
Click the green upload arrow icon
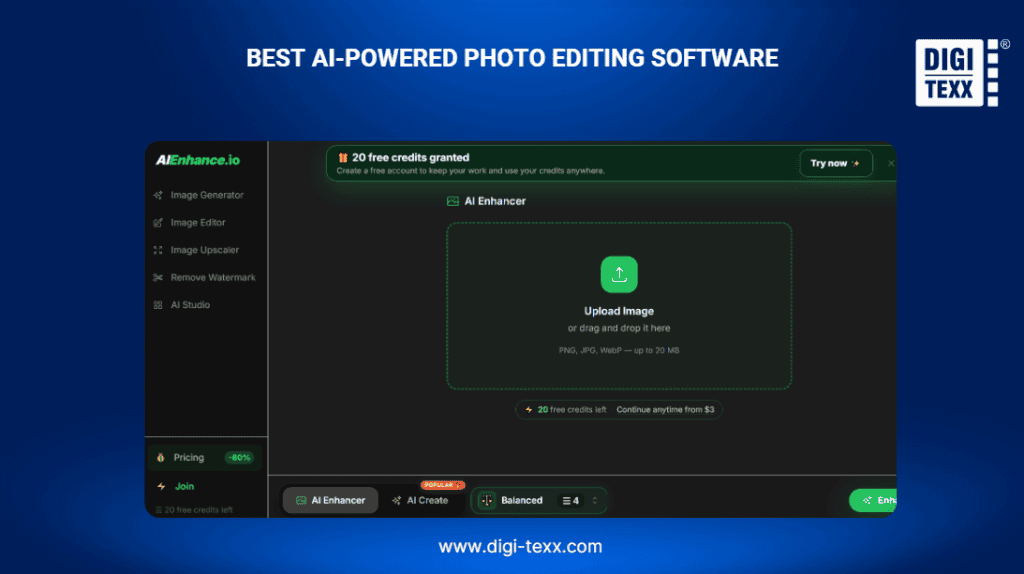(619, 274)
